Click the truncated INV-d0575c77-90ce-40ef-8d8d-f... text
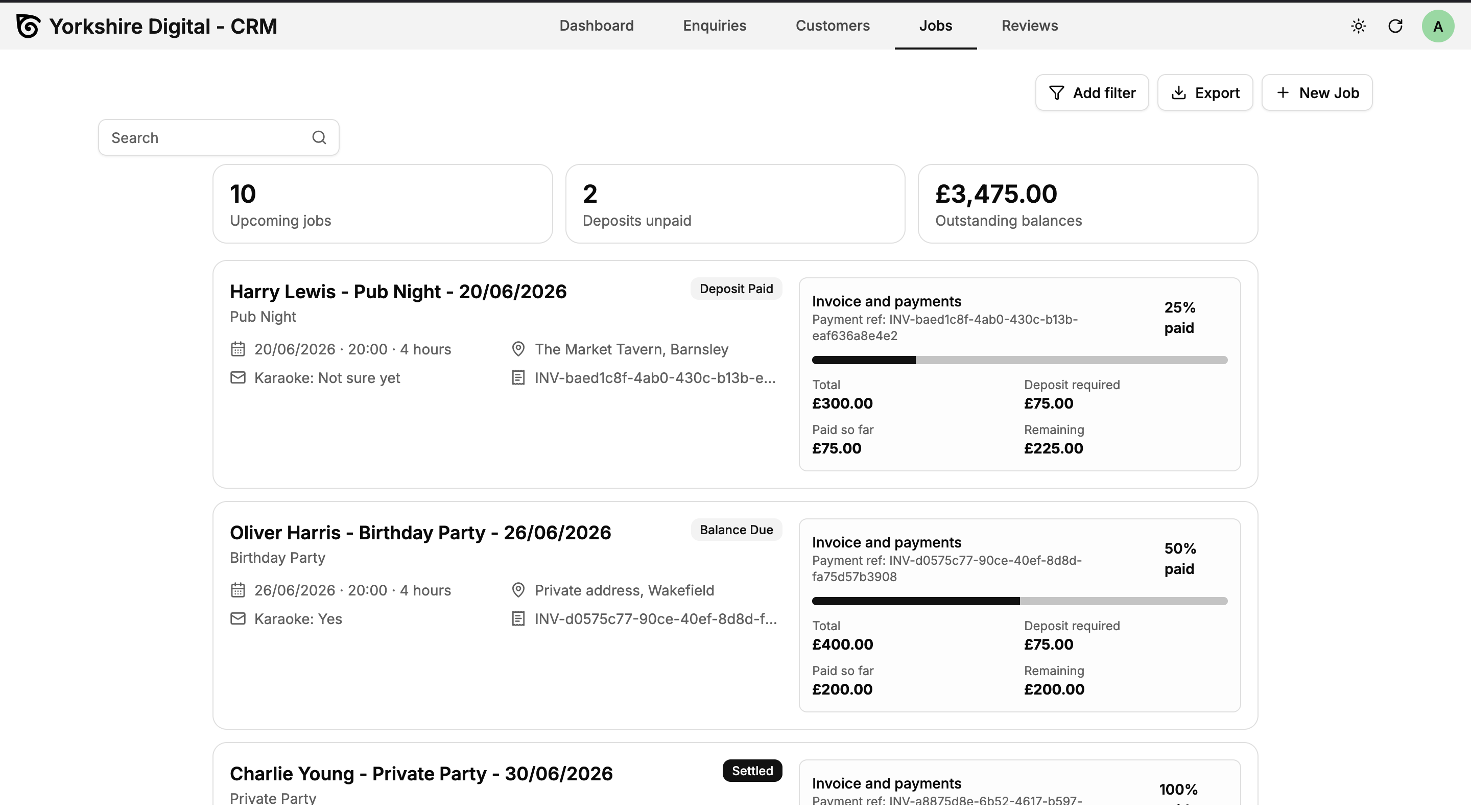The width and height of the screenshot is (1471, 812). [655, 618]
